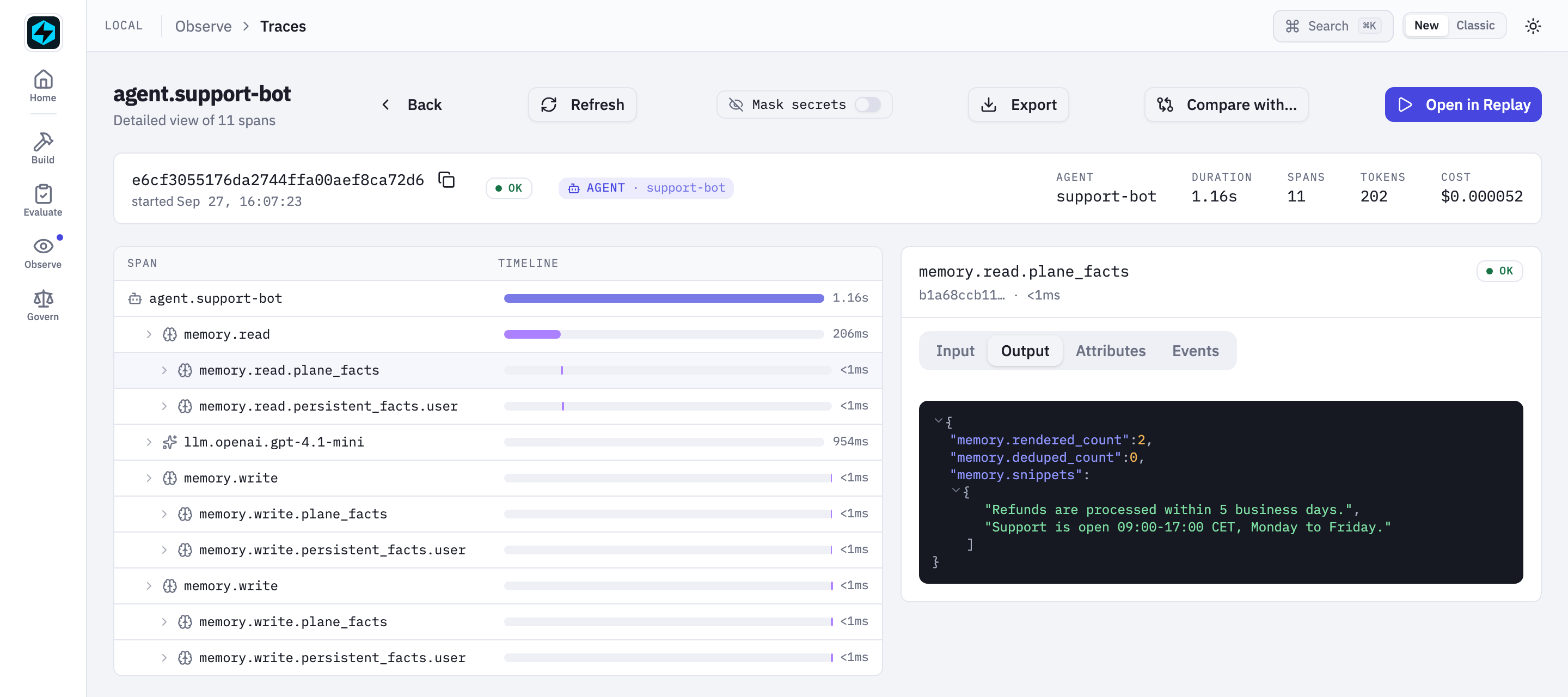Click the Observe breadcrumb link

pyautogui.click(x=203, y=26)
